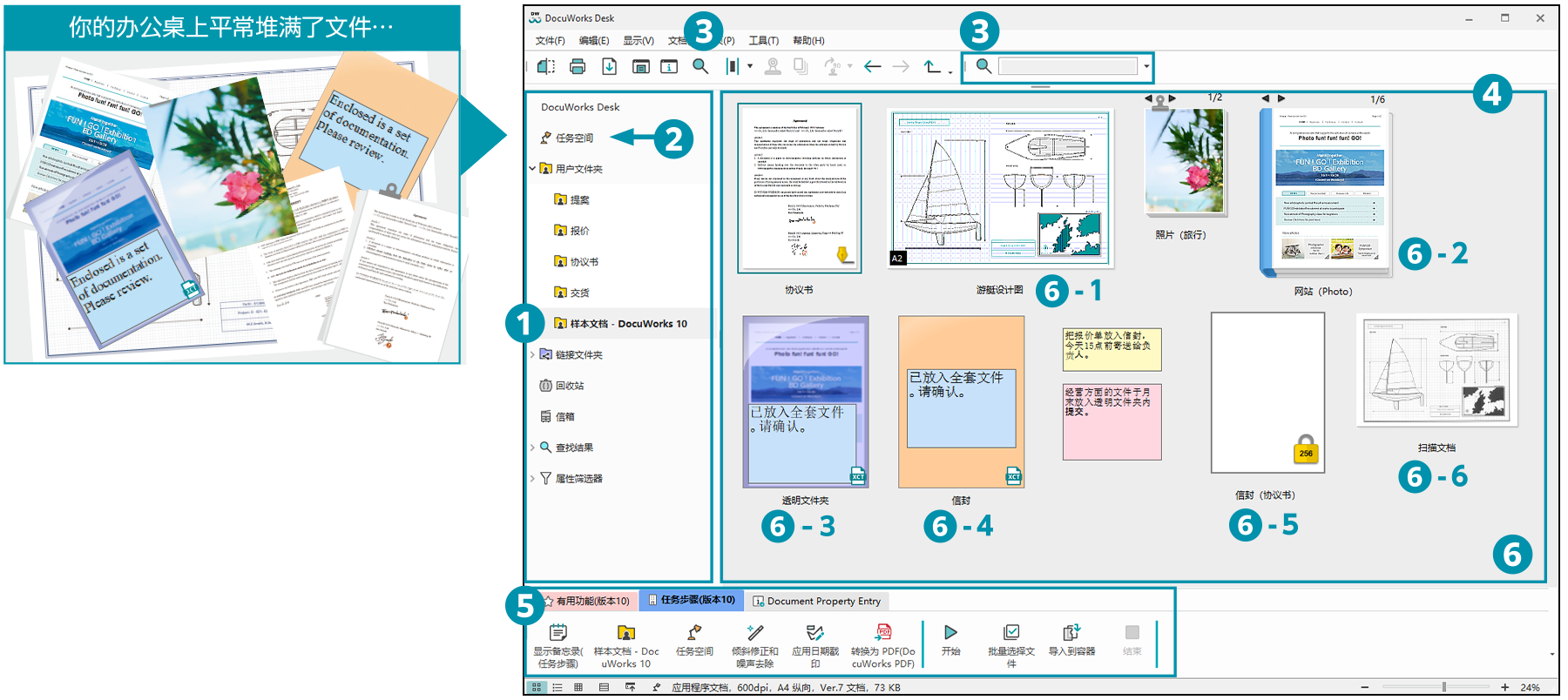Expand the 链接文件夹 tree node

(x=532, y=354)
